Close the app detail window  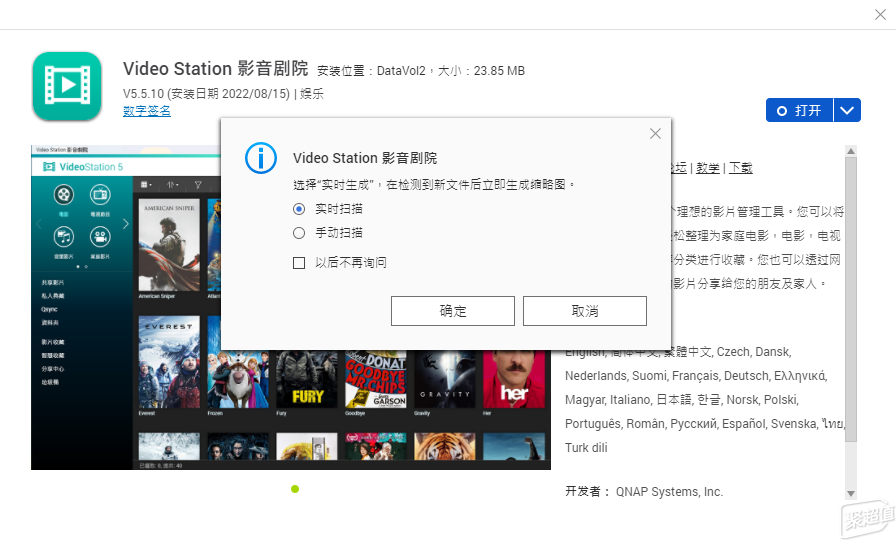(x=880, y=15)
